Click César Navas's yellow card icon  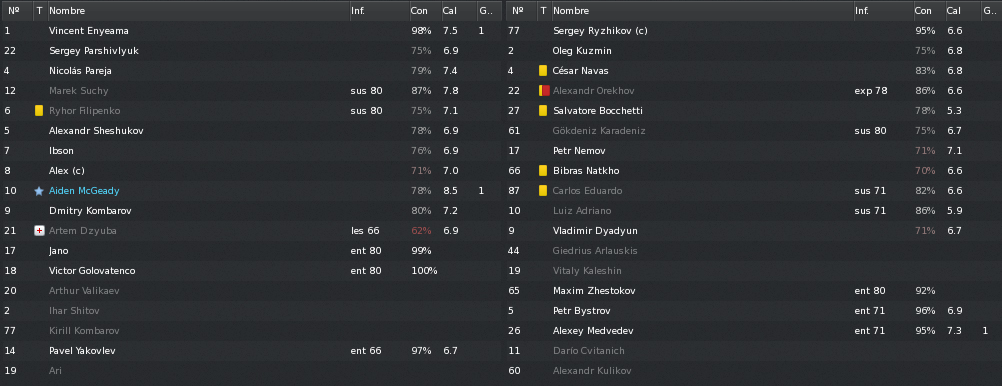[543, 70]
